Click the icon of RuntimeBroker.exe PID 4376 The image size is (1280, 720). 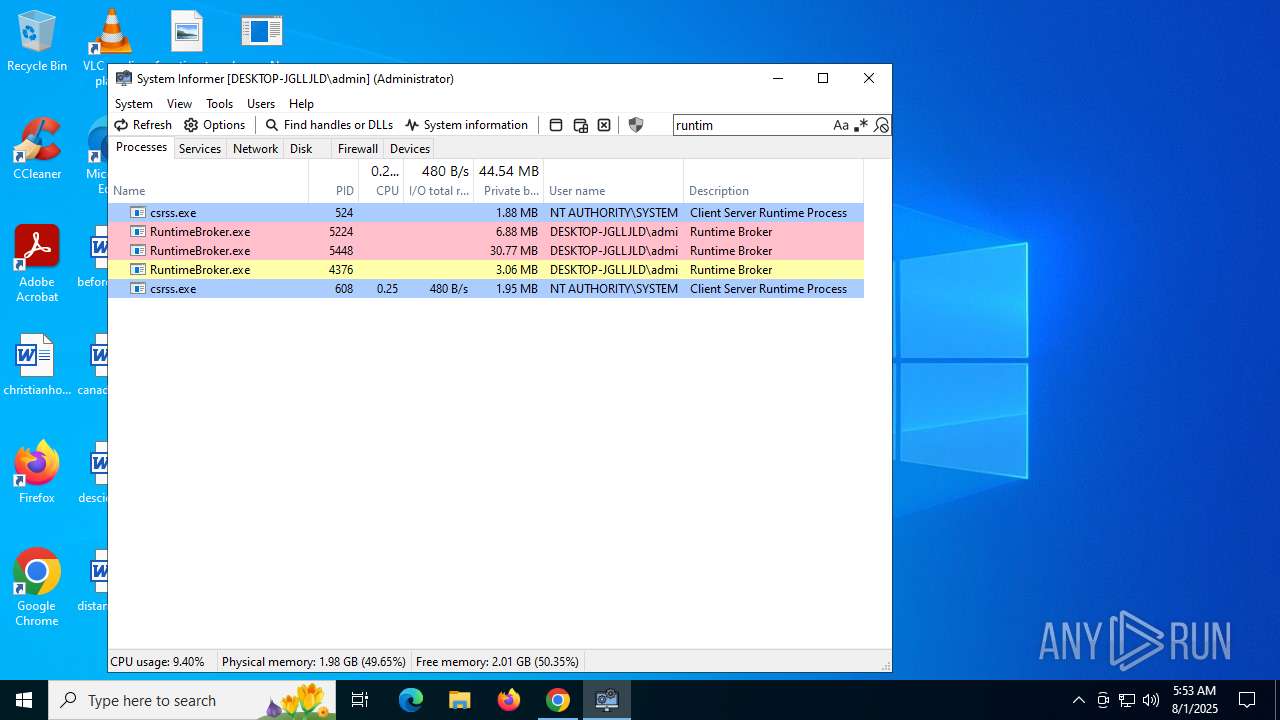pyautogui.click(x=138, y=270)
